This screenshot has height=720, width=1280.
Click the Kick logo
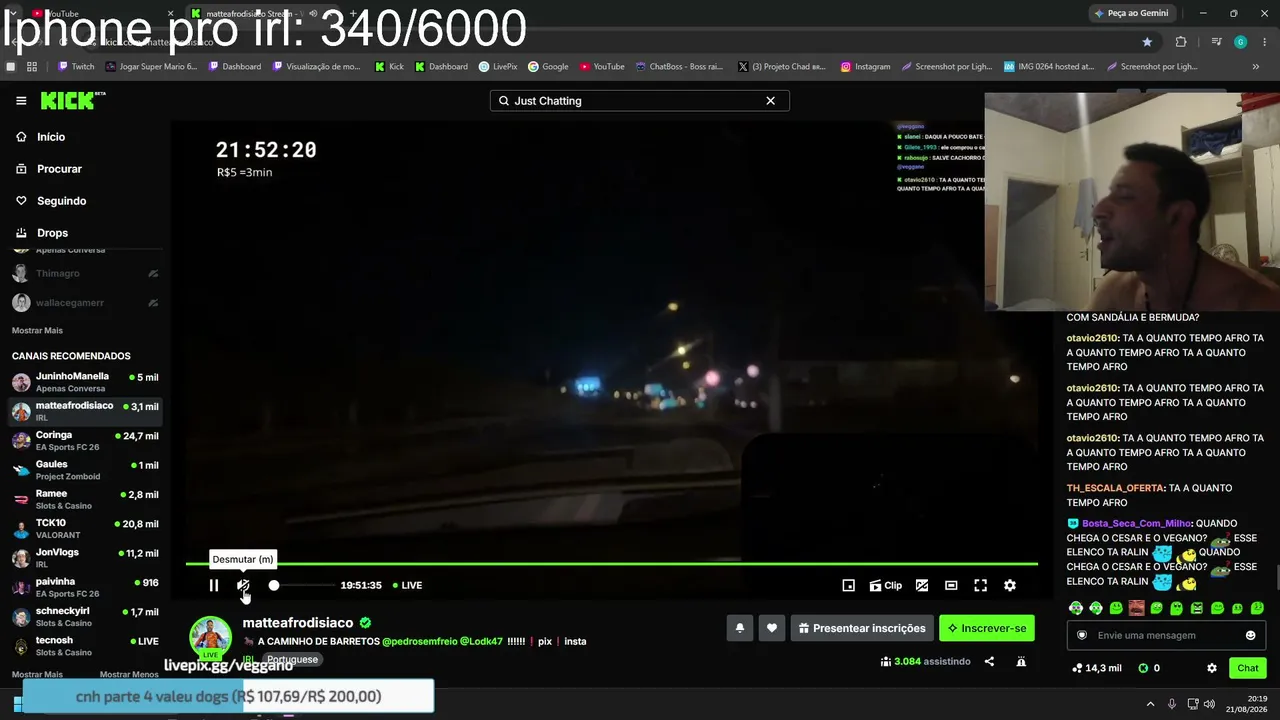tap(72, 100)
